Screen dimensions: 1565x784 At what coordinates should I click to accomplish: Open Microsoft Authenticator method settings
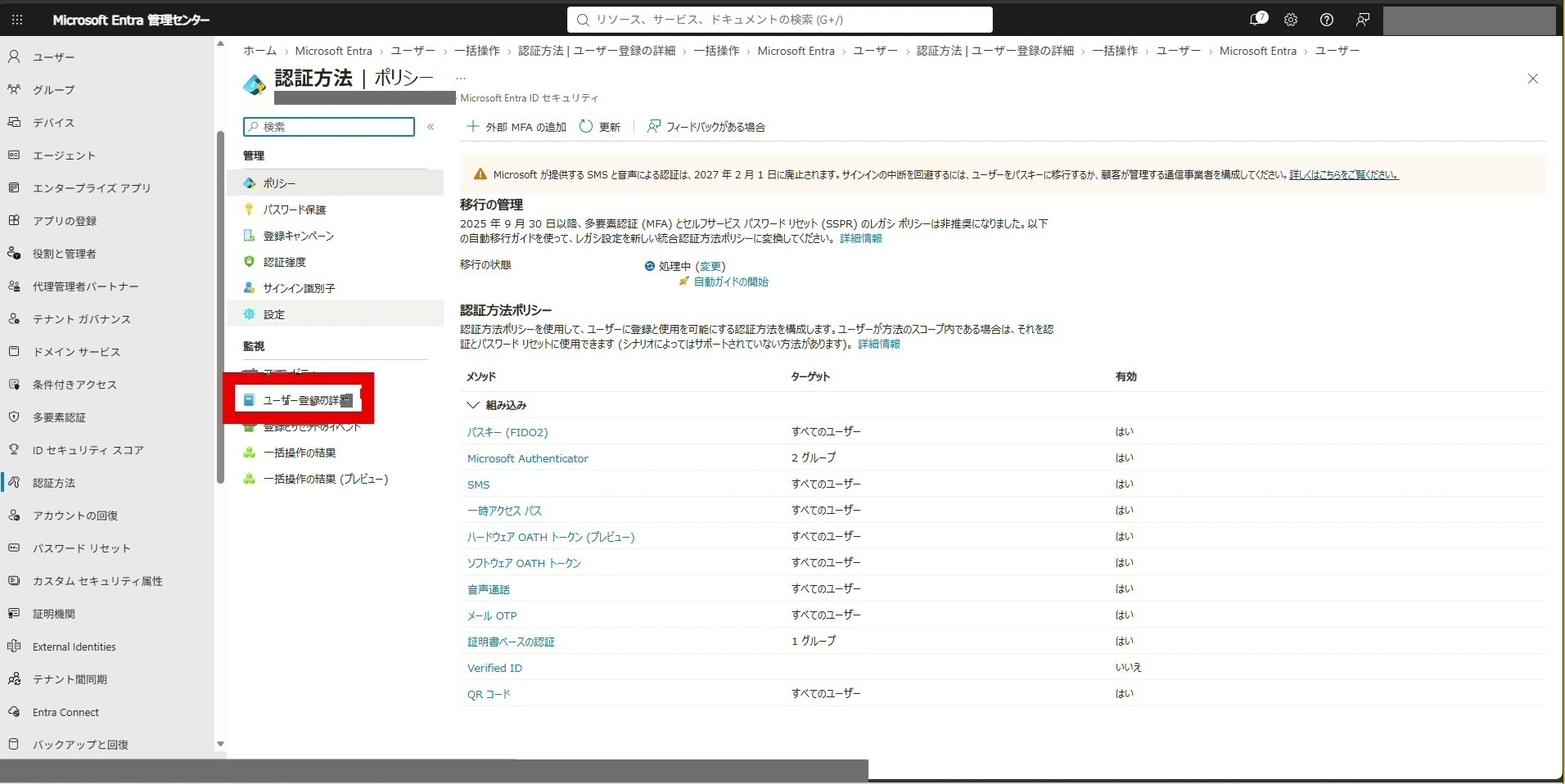pyautogui.click(x=528, y=458)
